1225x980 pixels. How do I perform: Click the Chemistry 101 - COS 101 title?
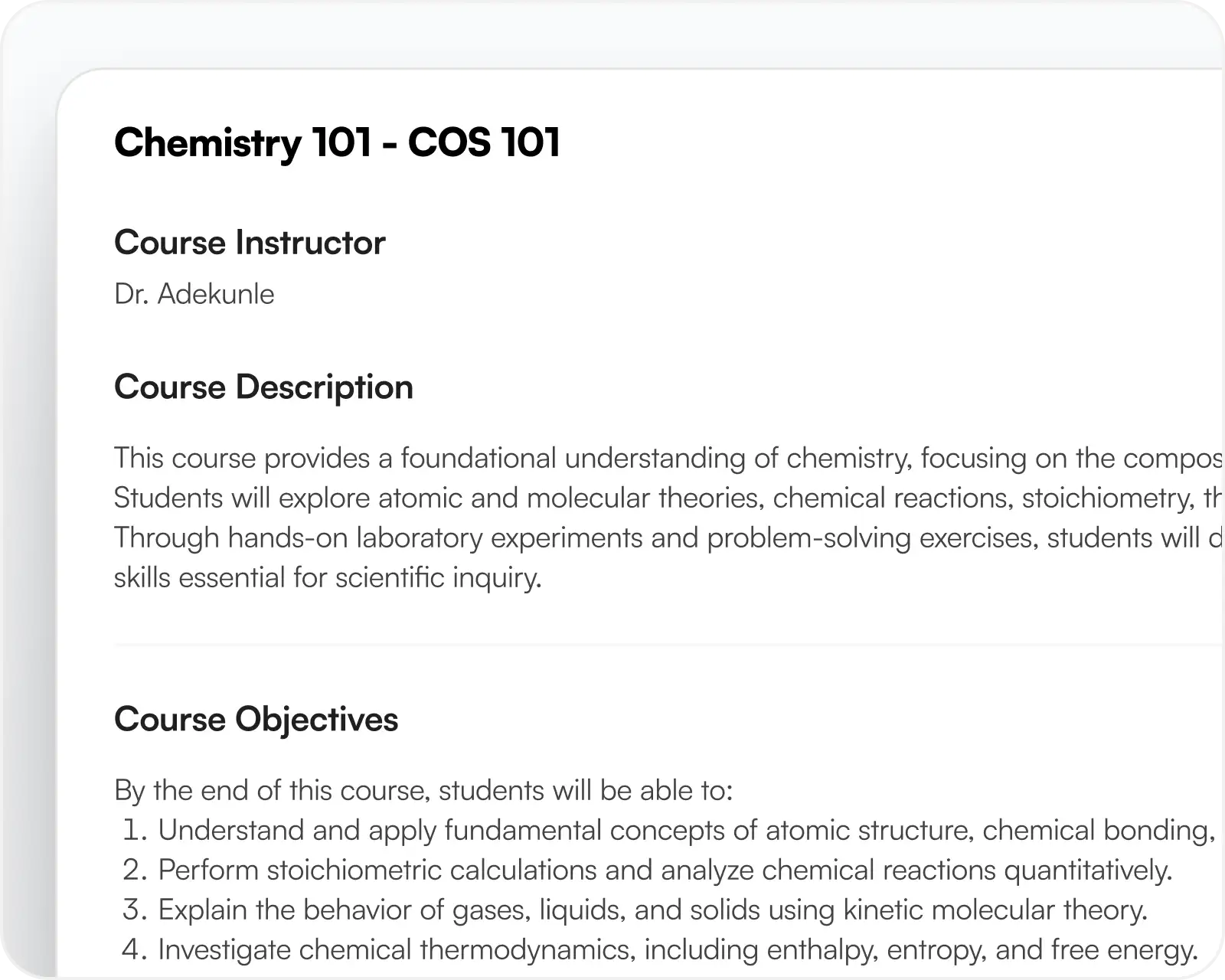click(337, 142)
